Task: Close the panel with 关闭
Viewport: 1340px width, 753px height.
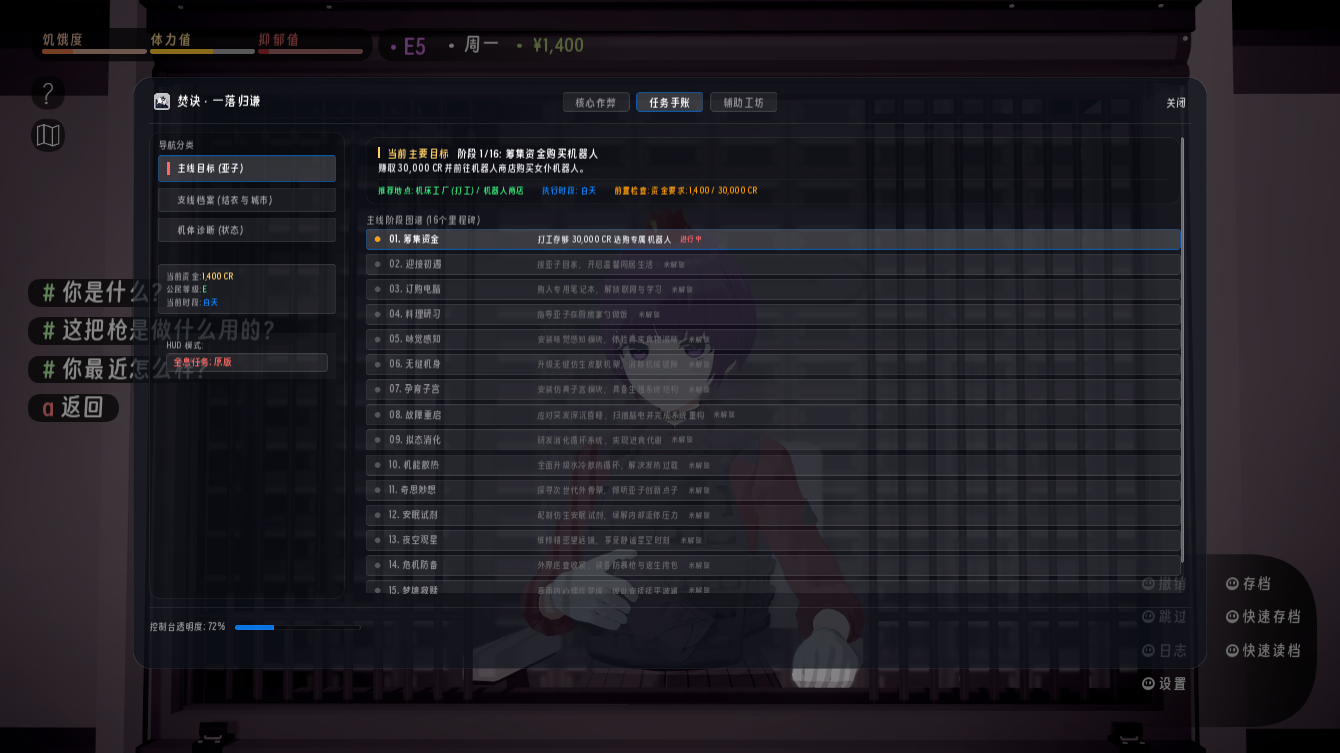Action: (x=1176, y=103)
